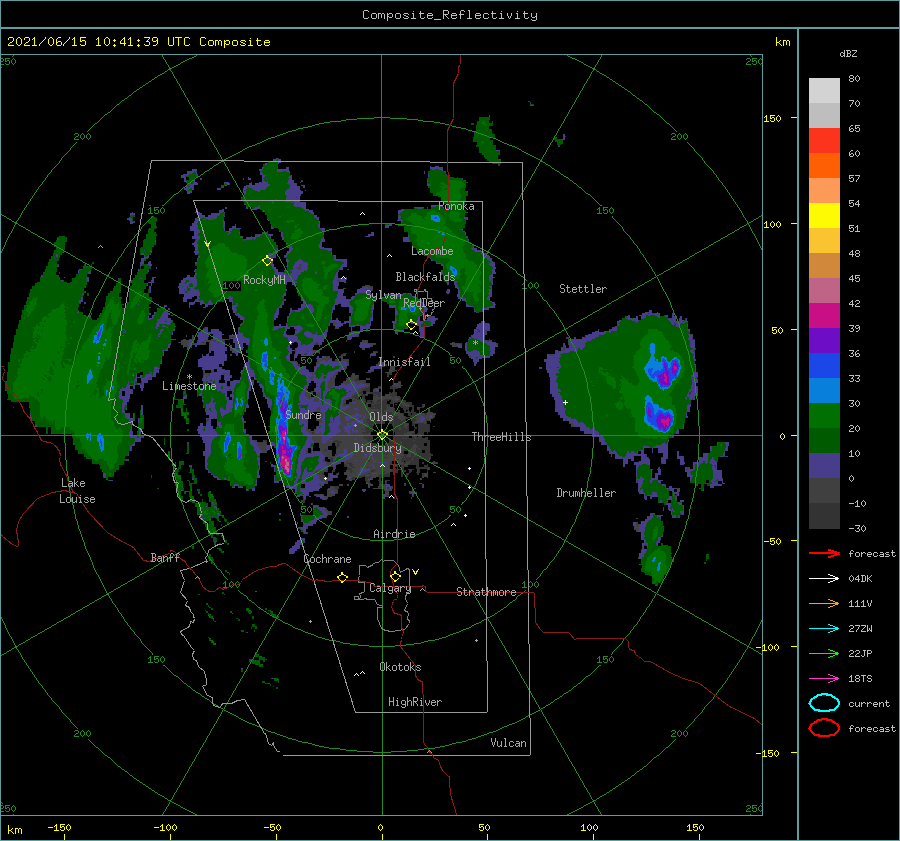
Task: Click the red forecast ellipse icon
Action: tap(824, 728)
